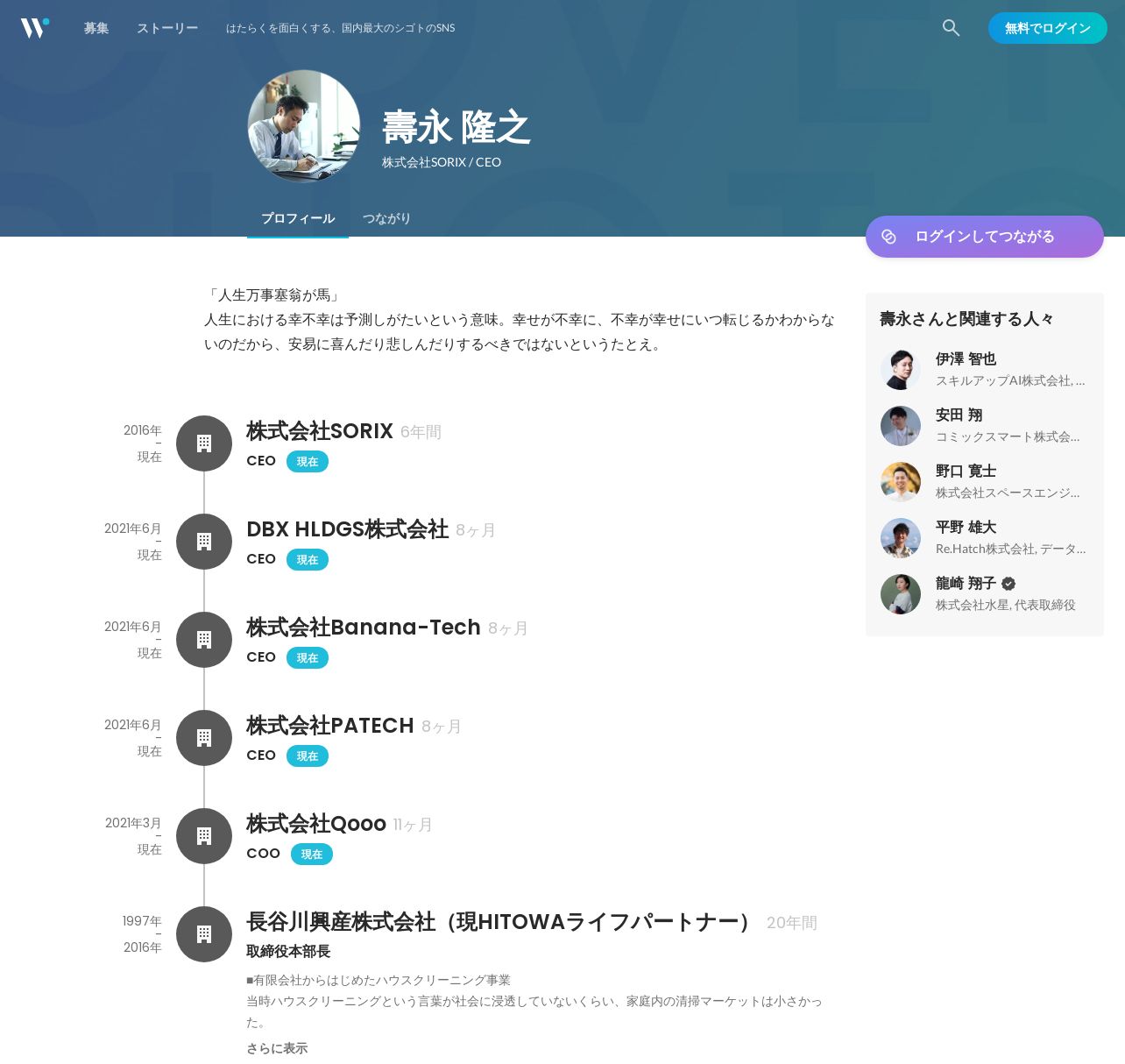Open the 安田 翔 profile name link

[x=959, y=415]
